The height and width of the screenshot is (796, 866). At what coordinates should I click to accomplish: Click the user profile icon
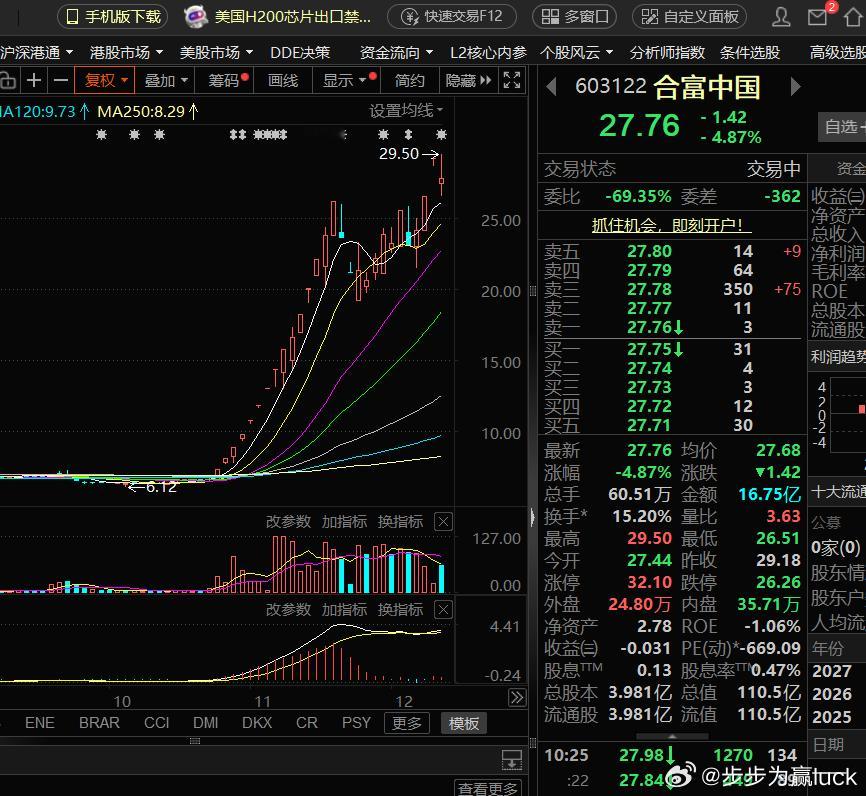pyautogui.click(x=781, y=16)
